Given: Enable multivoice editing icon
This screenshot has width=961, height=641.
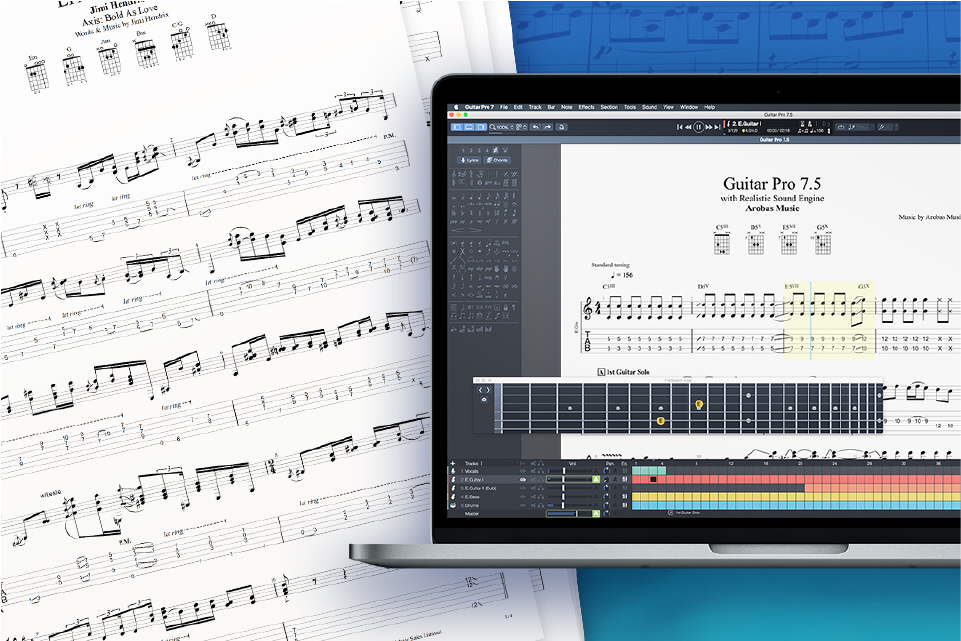Looking at the screenshot, I should click(496, 150).
